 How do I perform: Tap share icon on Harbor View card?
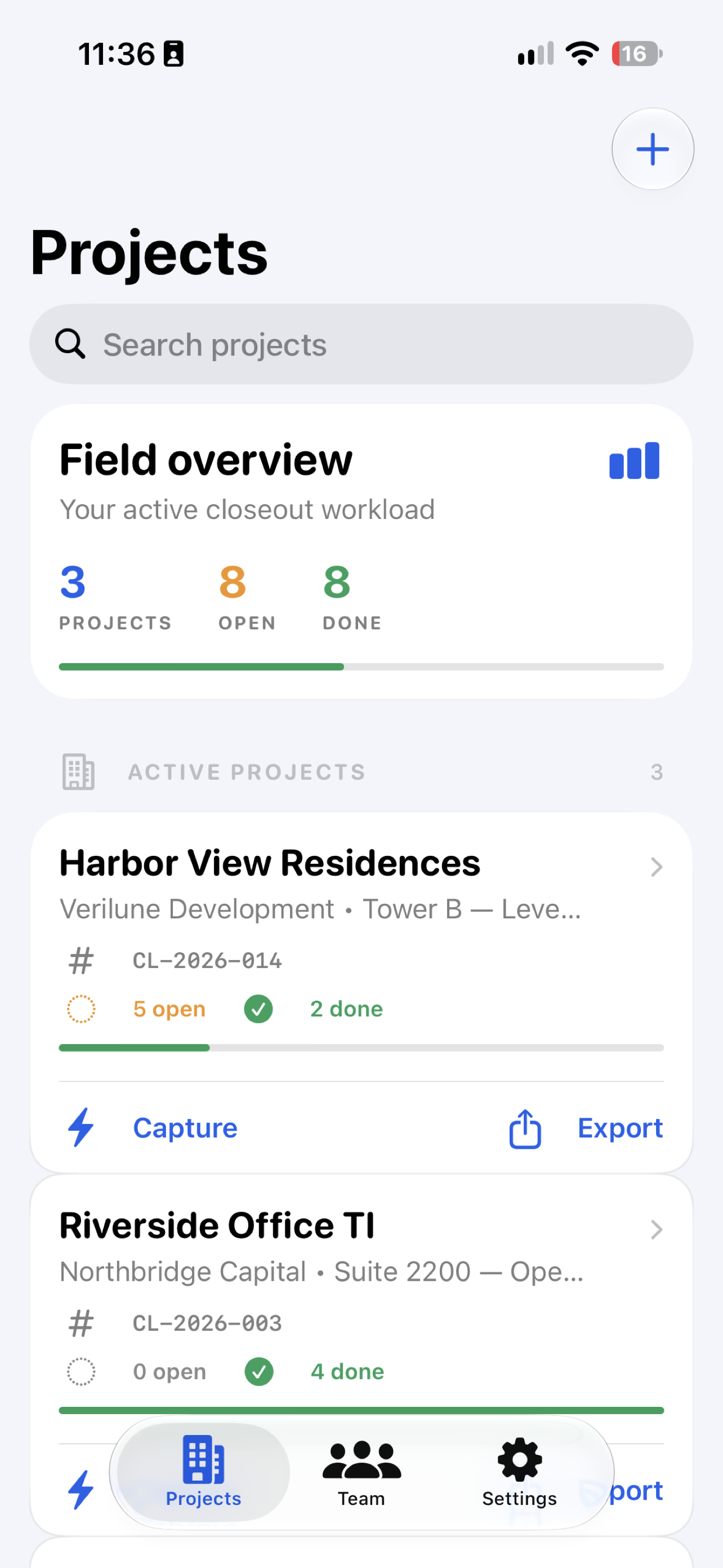pos(525,1129)
